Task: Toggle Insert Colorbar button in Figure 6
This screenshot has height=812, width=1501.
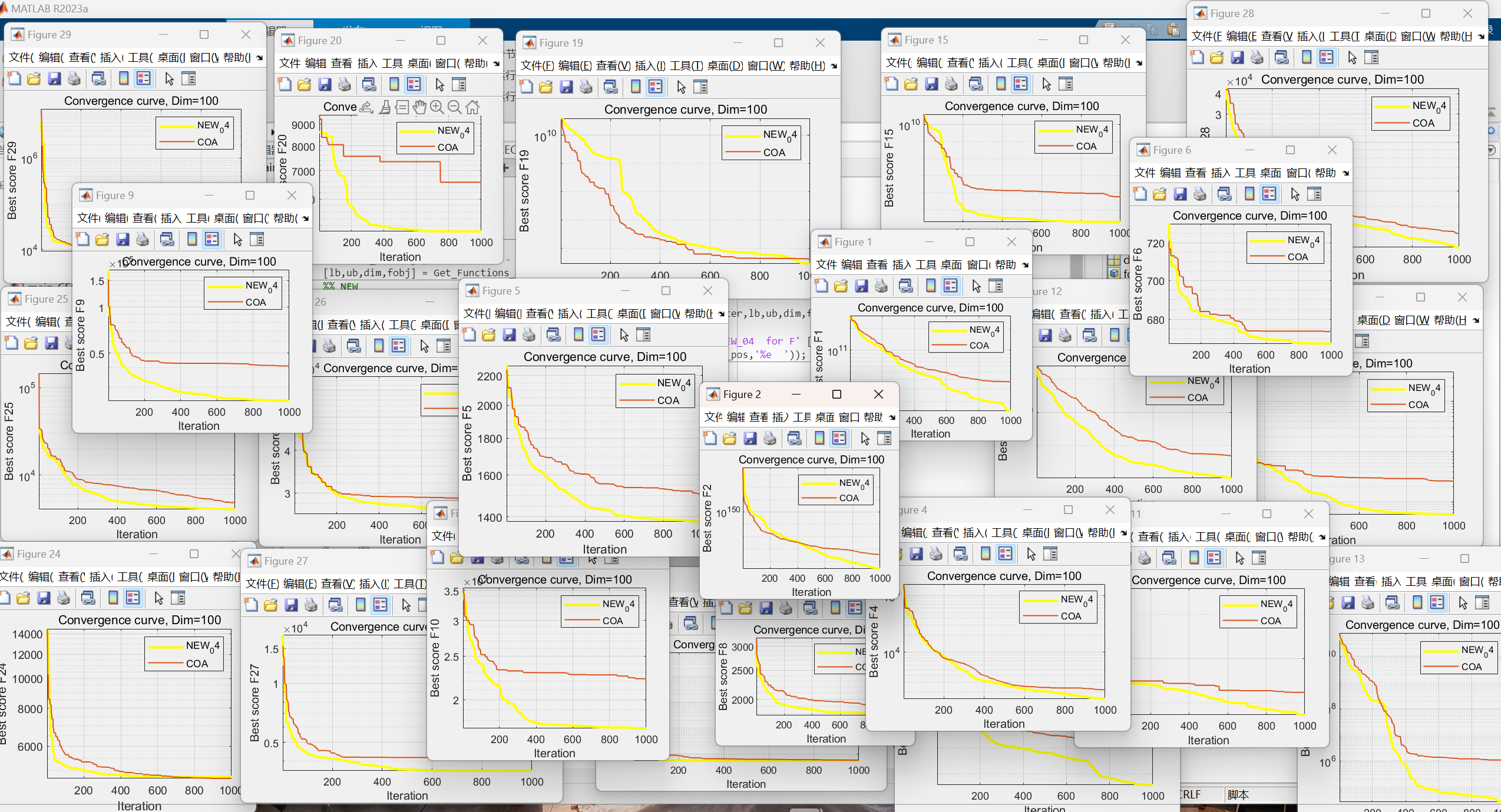Action: pos(1249,194)
